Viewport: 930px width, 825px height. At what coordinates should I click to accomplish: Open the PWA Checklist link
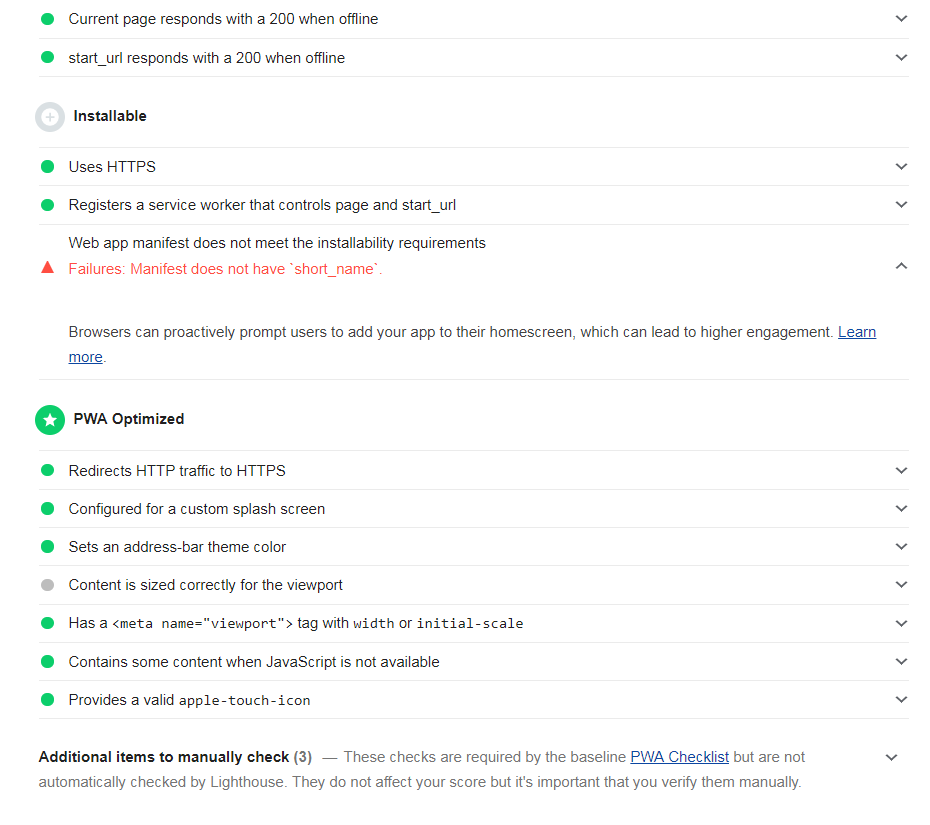click(679, 757)
